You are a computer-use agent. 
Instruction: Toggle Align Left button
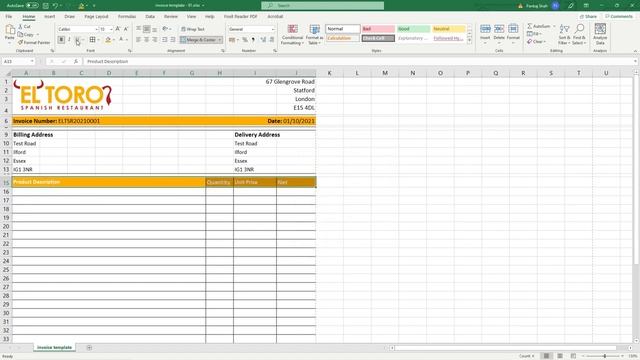(138, 40)
